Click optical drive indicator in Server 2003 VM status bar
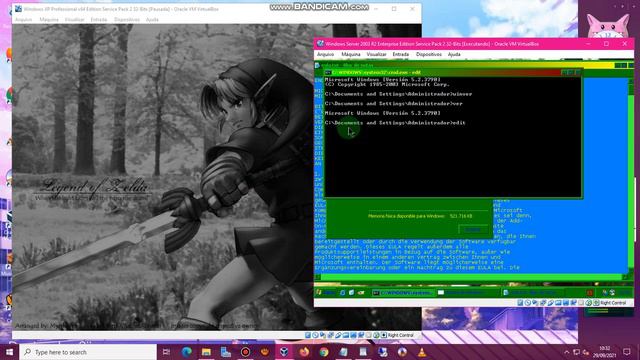 [x=528, y=303]
